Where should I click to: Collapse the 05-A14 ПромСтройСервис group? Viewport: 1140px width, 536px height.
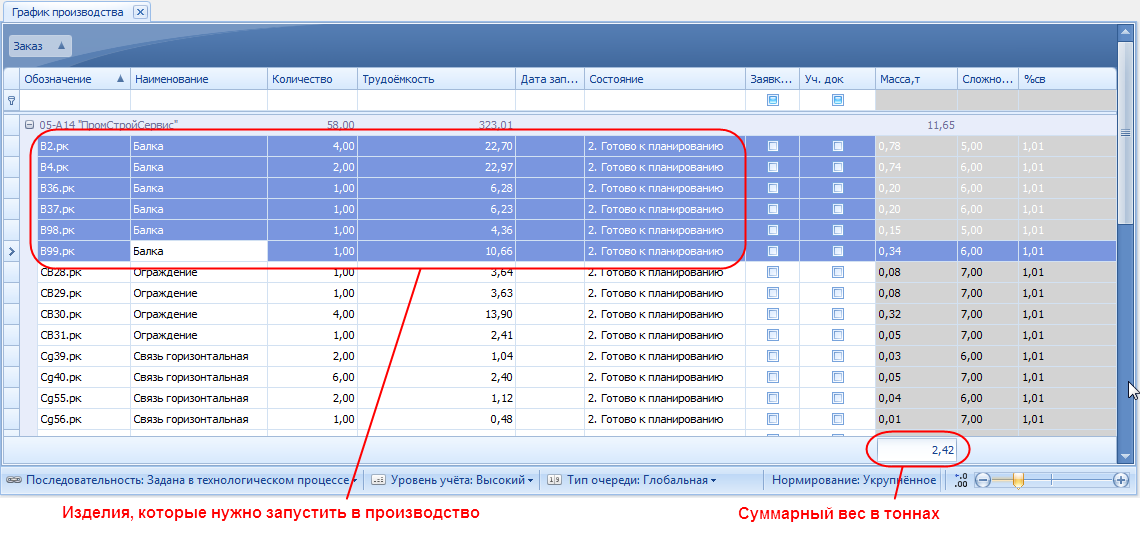pyautogui.click(x=29, y=125)
